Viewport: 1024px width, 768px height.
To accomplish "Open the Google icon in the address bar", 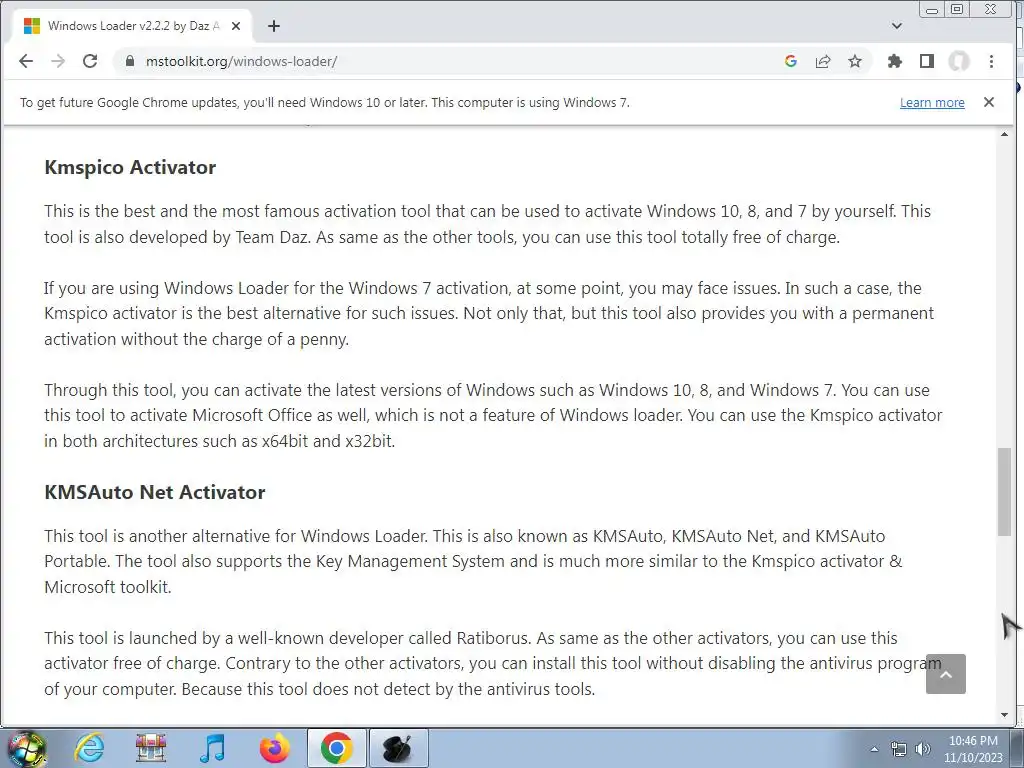I will (x=791, y=61).
